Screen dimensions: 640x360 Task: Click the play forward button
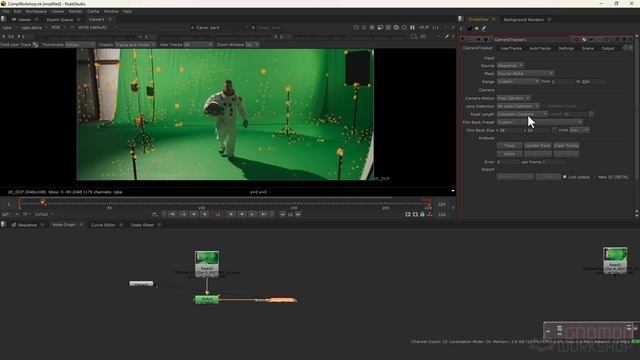pyautogui.click(x=231, y=214)
